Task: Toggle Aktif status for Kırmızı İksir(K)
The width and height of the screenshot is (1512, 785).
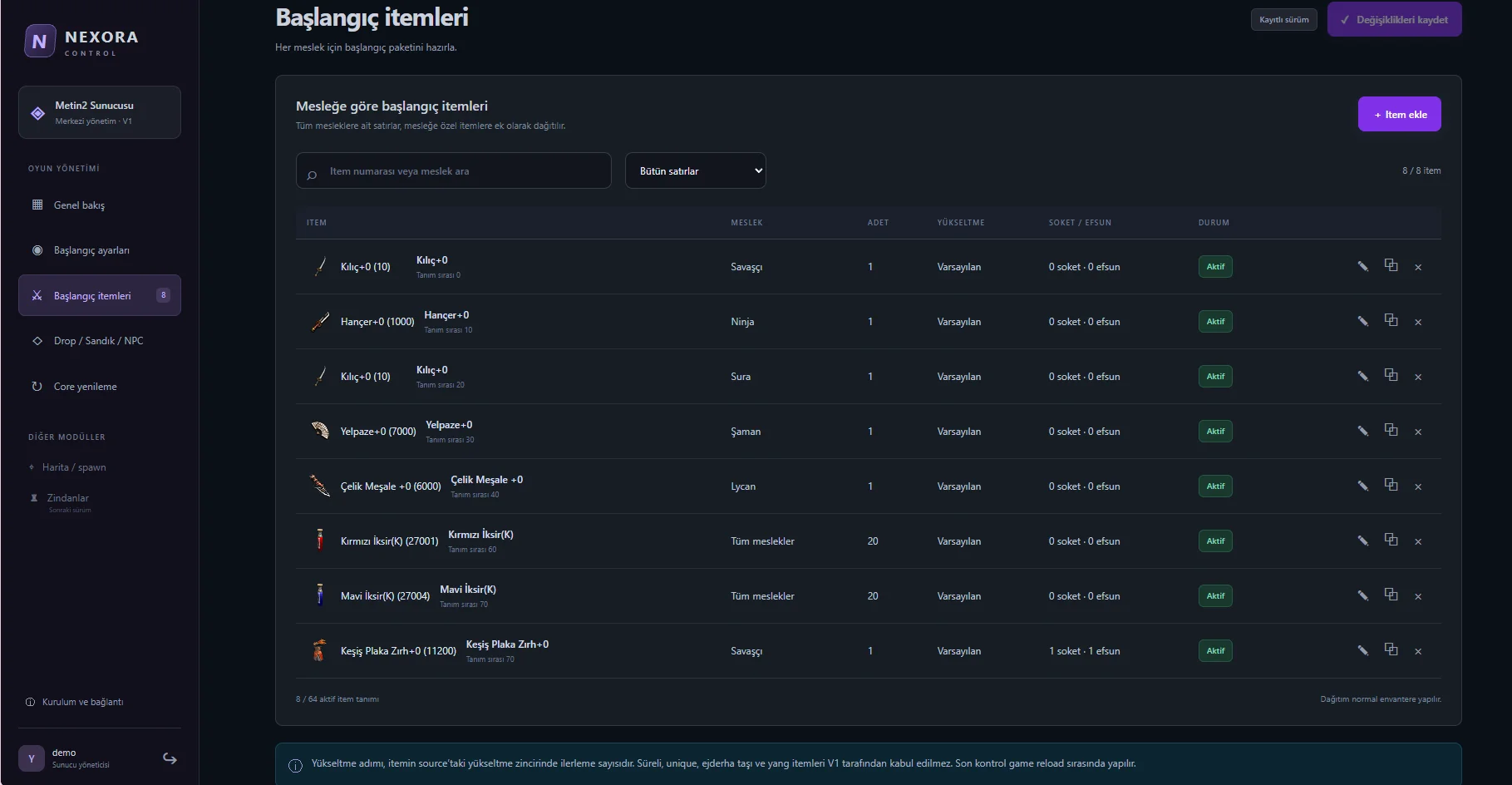Action: (x=1215, y=541)
